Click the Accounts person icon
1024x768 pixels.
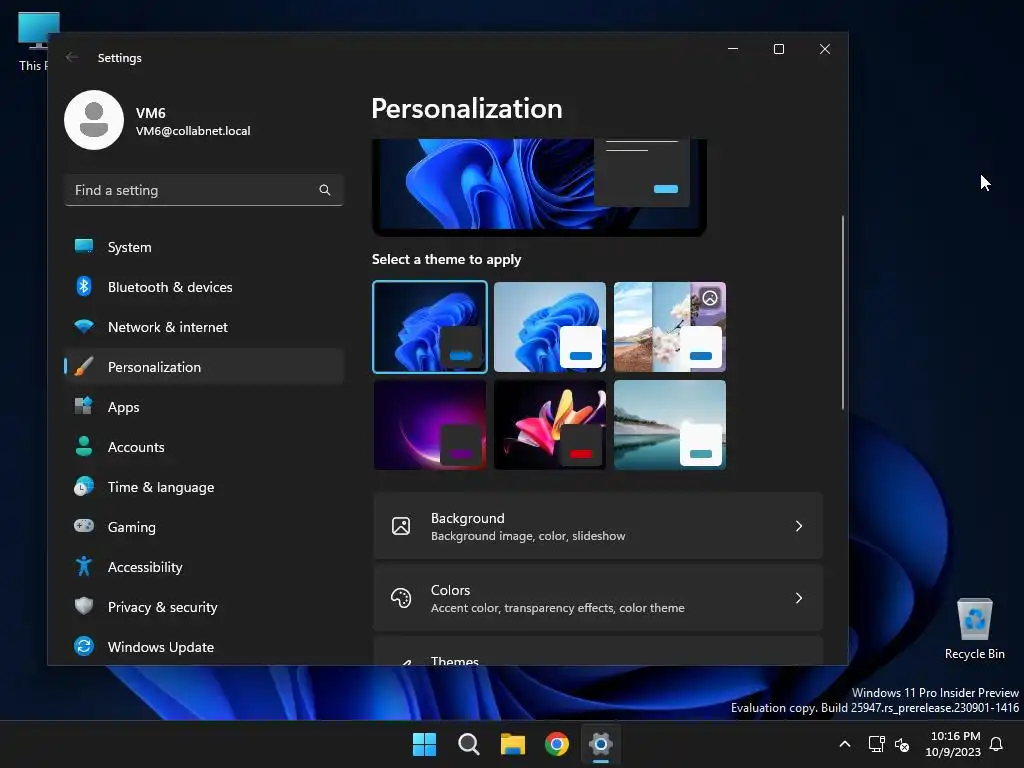[x=84, y=446]
